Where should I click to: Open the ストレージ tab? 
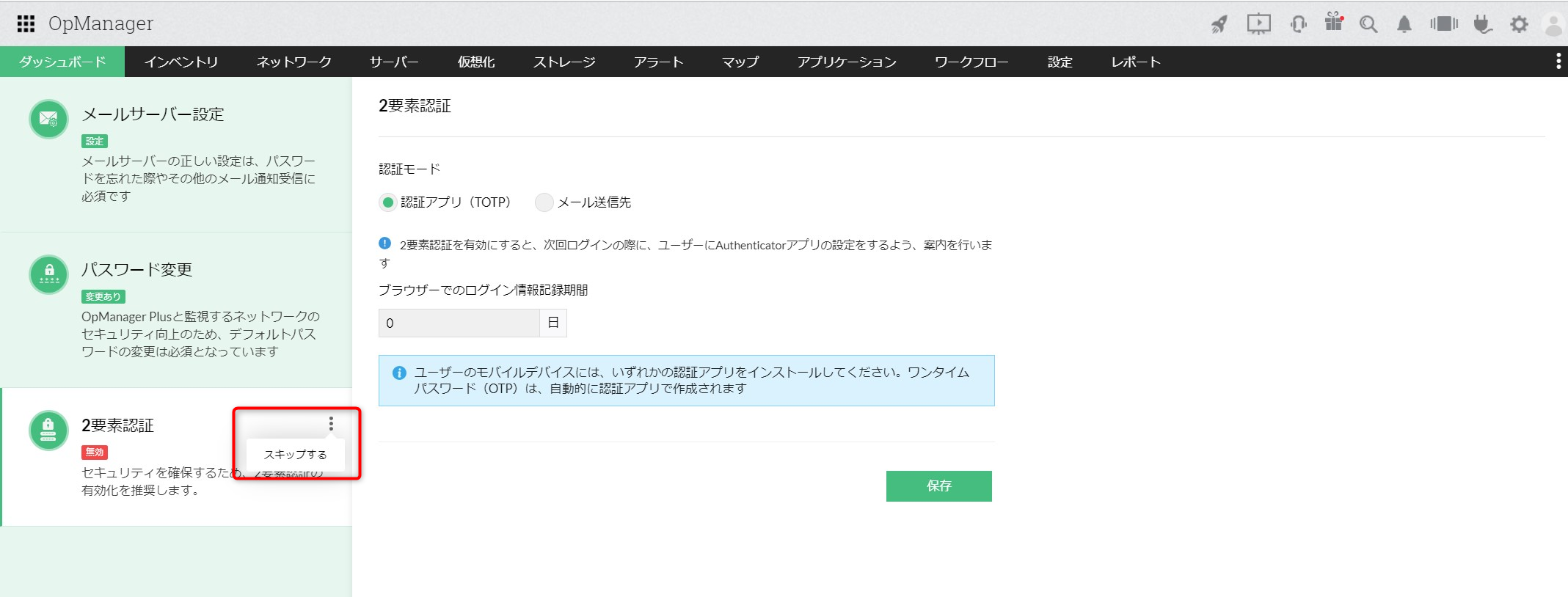pos(564,62)
